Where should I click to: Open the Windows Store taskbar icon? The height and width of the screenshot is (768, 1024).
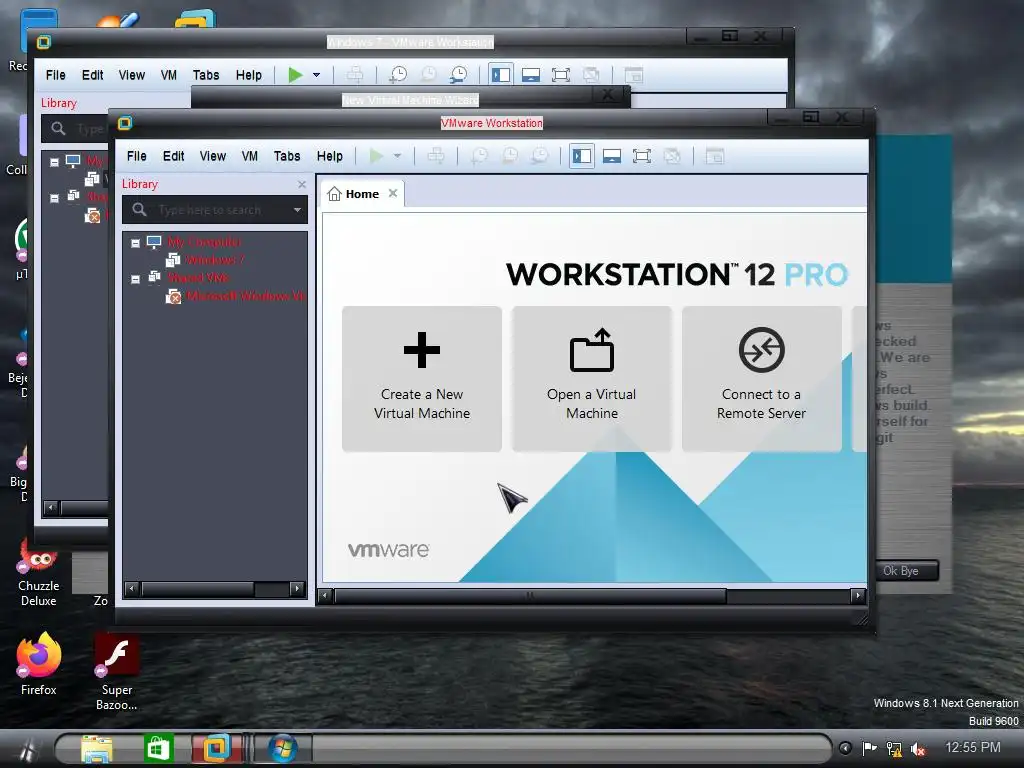pyautogui.click(x=157, y=748)
